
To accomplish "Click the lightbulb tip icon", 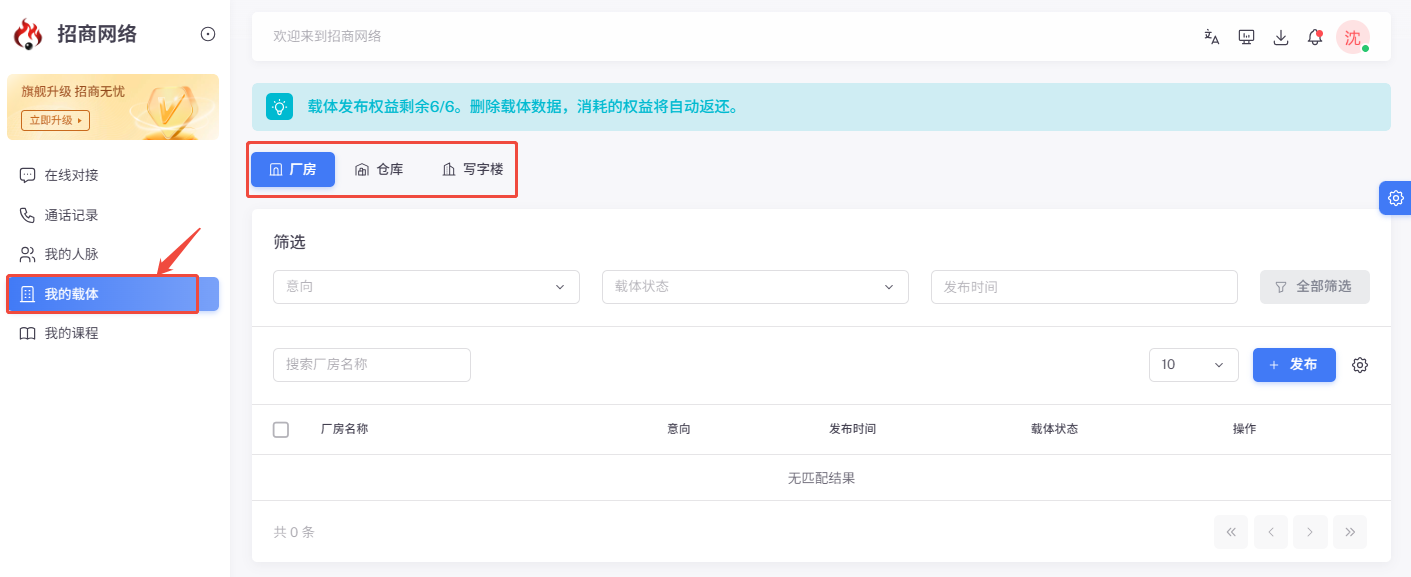I will 279,107.
